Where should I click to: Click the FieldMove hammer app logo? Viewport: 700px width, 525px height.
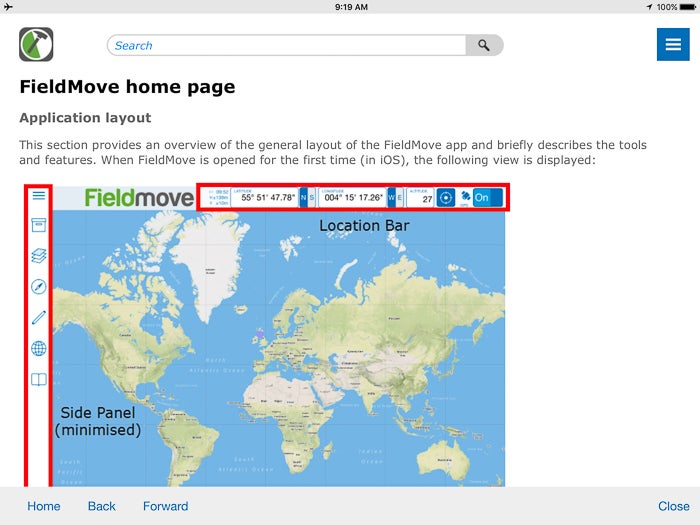[x=36, y=45]
